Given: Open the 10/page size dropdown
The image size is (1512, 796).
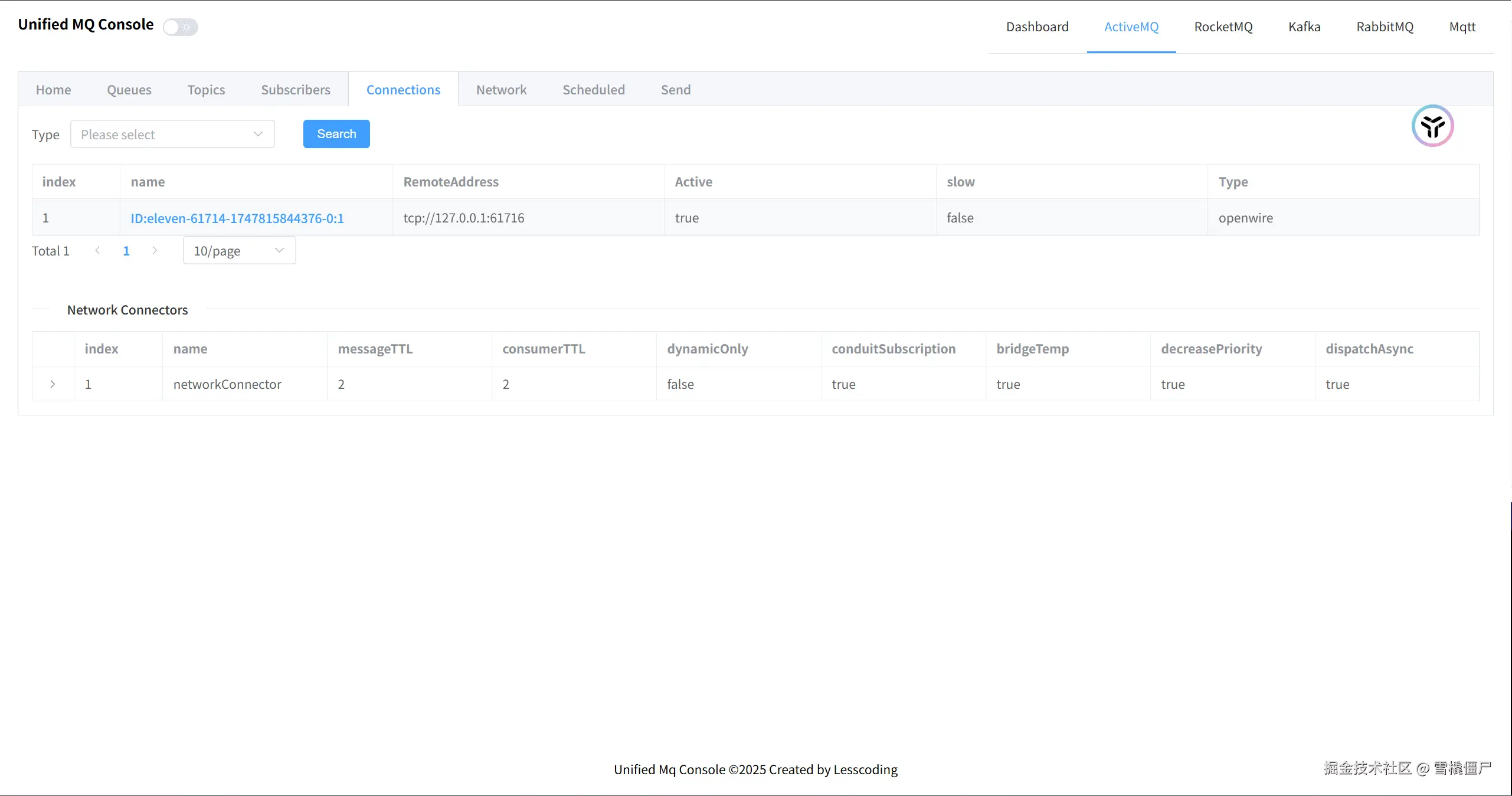Looking at the screenshot, I should (x=239, y=251).
